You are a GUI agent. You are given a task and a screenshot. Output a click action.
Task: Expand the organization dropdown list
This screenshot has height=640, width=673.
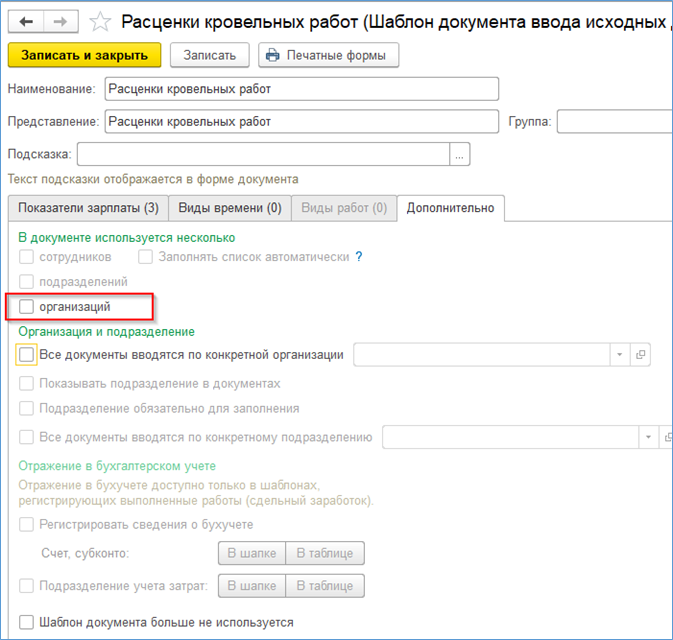(619, 355)
